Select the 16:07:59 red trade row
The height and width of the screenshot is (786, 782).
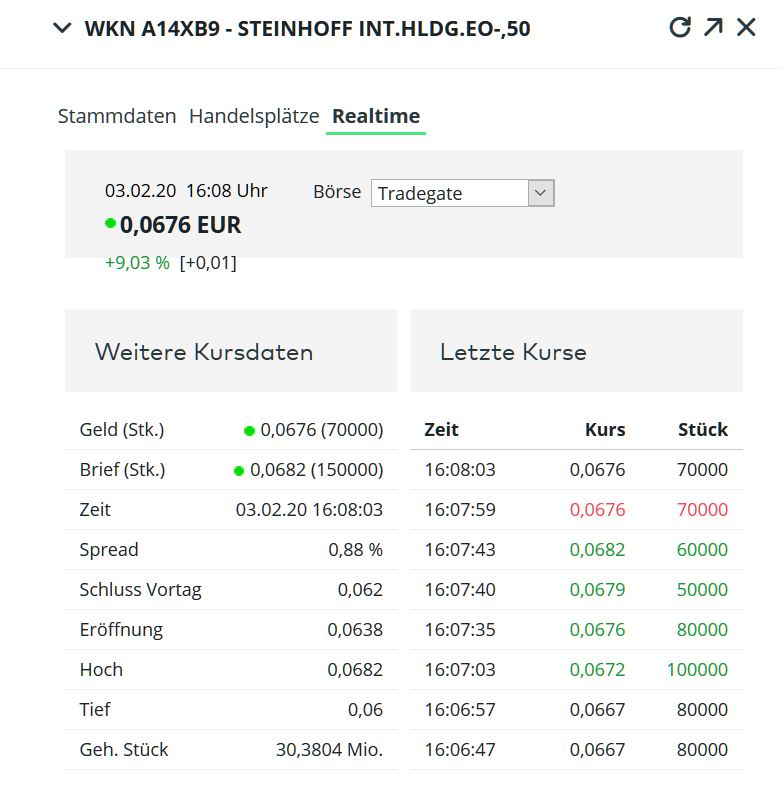point(576,510)
